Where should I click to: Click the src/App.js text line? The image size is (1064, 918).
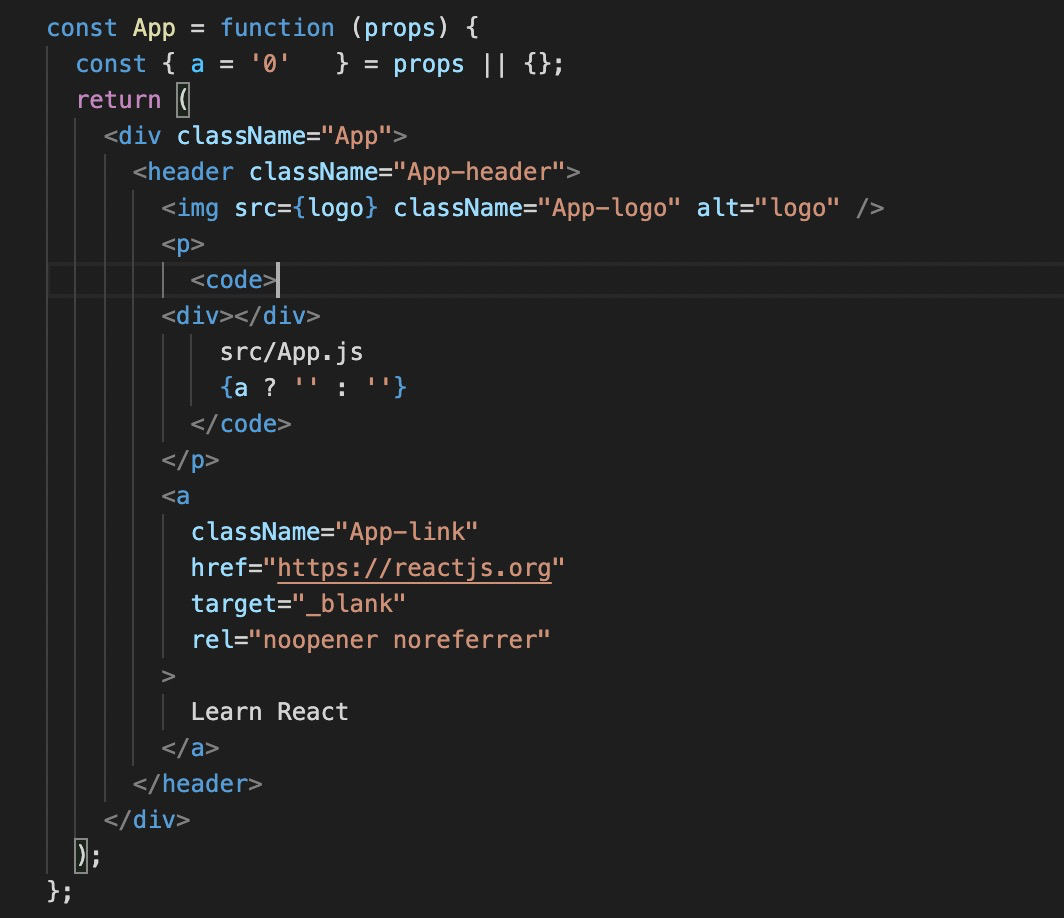click(291, 351)
